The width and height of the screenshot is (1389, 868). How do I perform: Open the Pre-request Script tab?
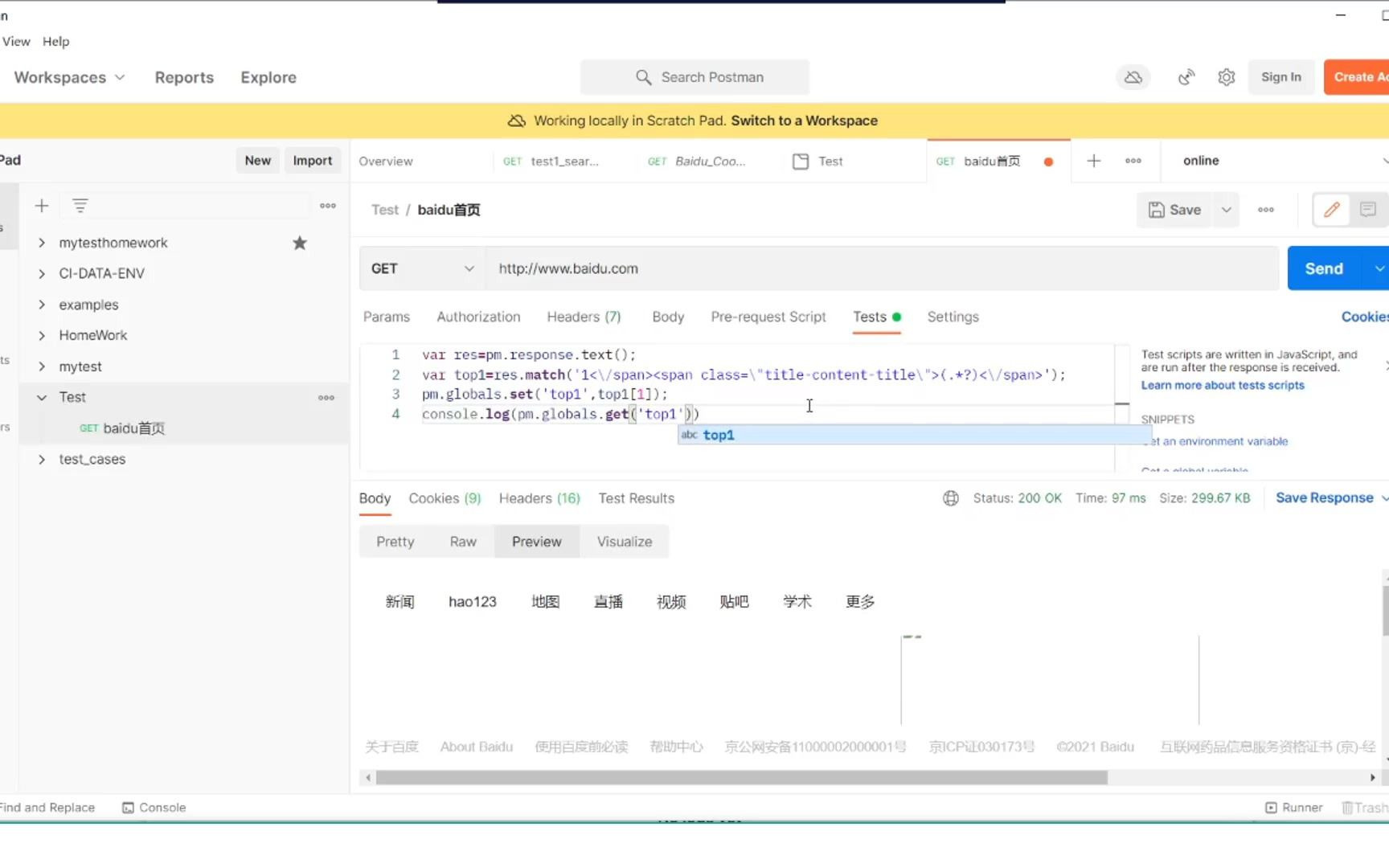click(768, 317)
